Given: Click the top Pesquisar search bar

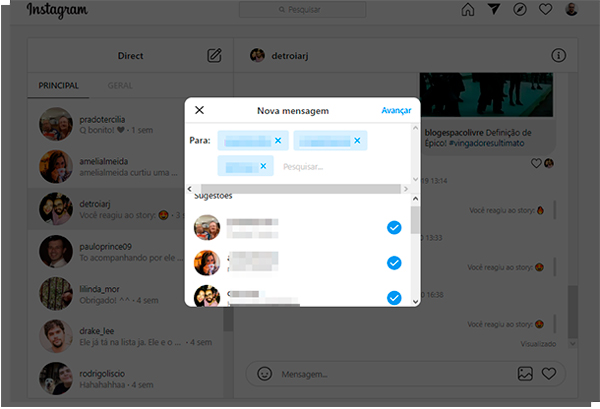Looking at the screenshot, I should click(302, 10).
